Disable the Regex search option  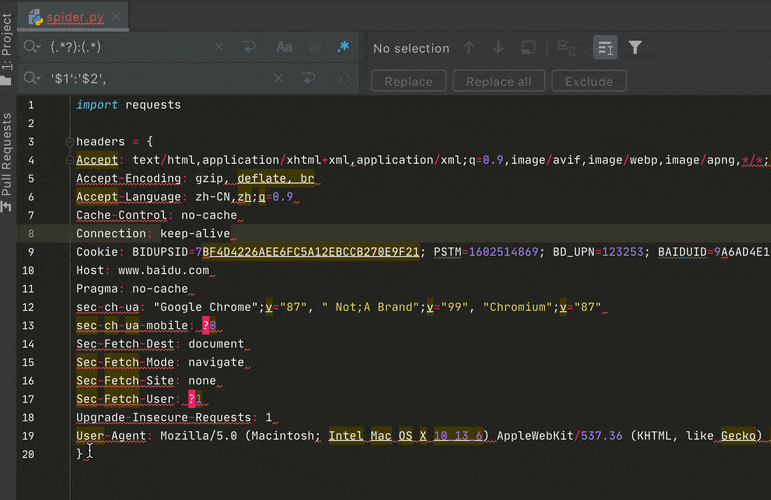tap(343, 47)
